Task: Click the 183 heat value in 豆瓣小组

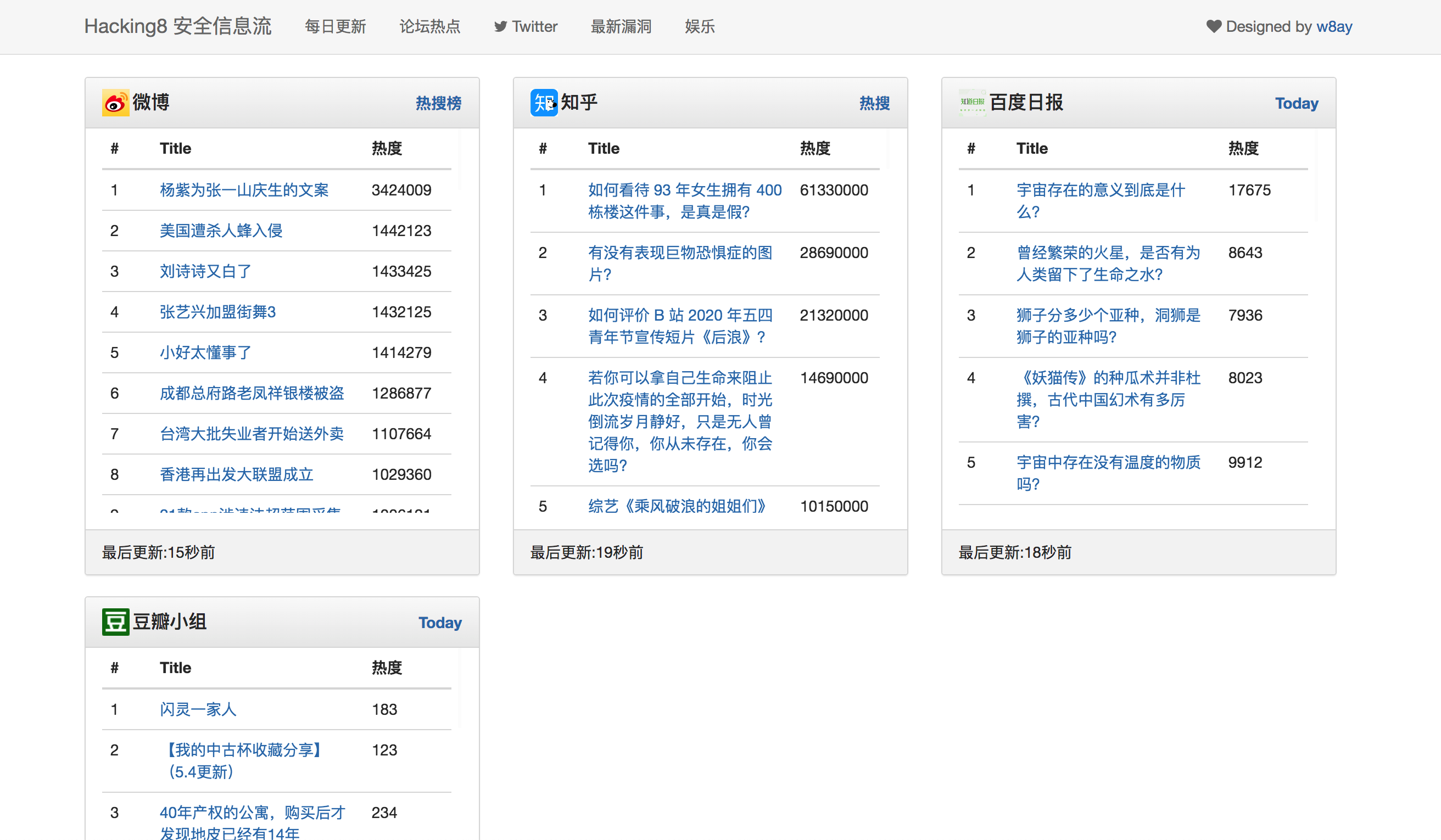Action: click(x=384, y=710)
